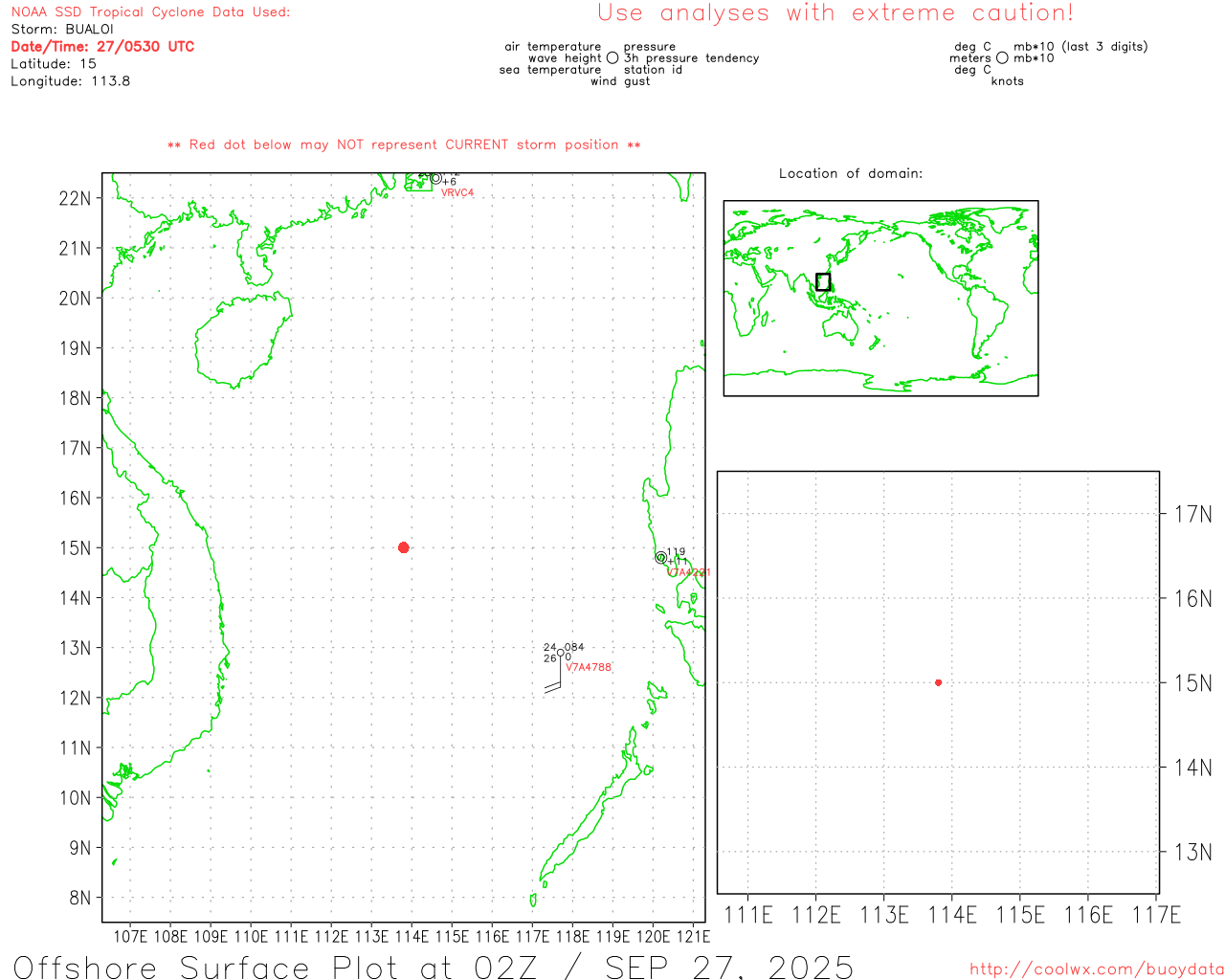Click the red storm position dot on the main map
1225x980 pixels.
coord(403,547)
